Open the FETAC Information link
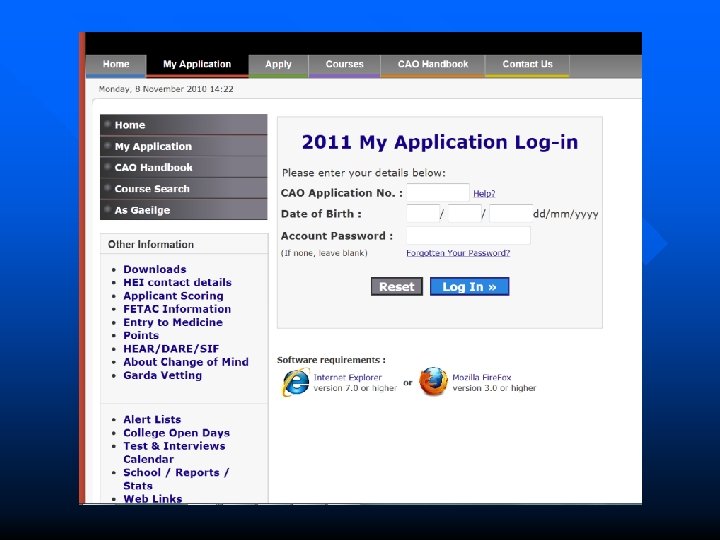 click(177, 309)
